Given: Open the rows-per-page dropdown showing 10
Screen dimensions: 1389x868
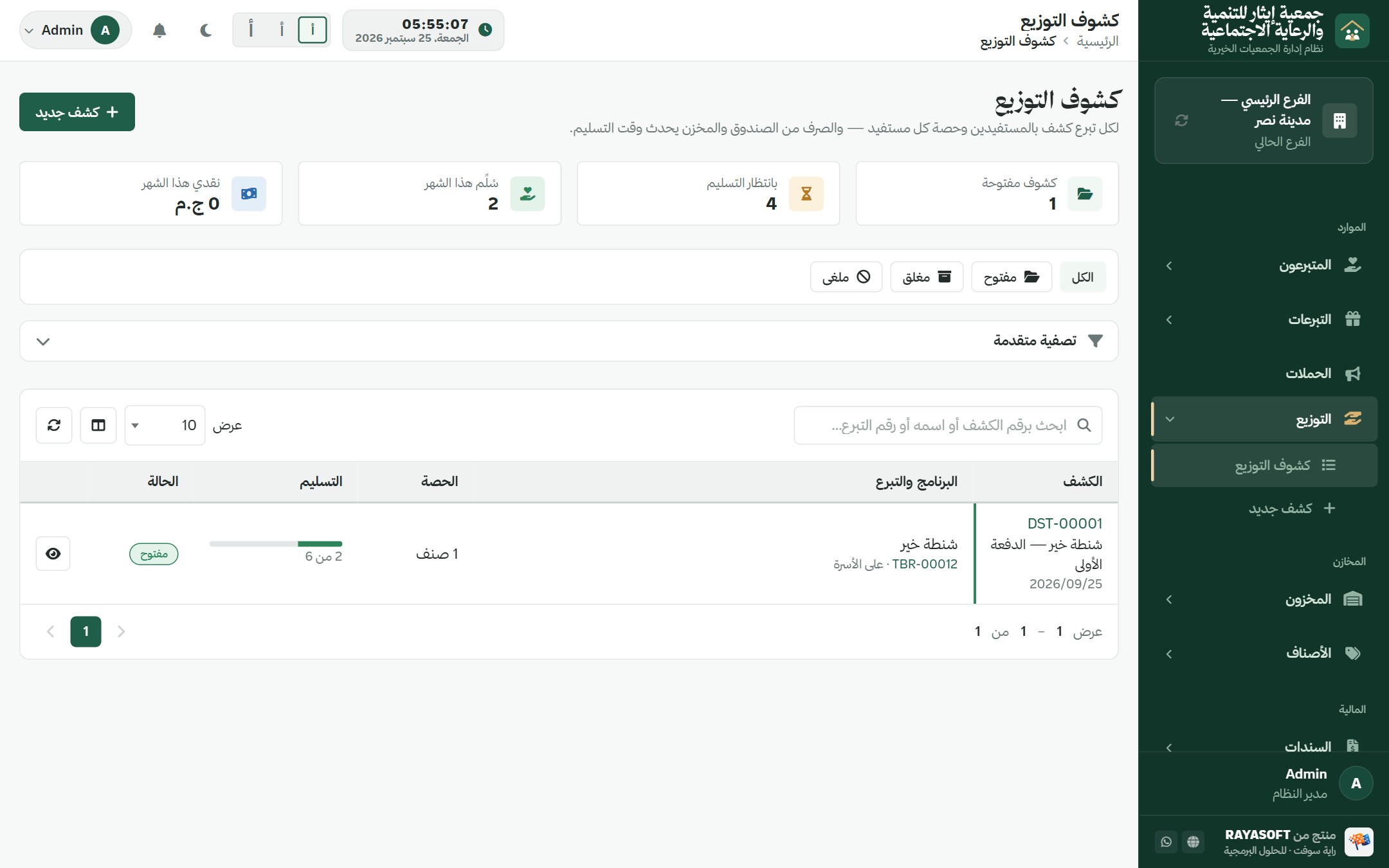Looking at the screenshot, I should pos(165,425).
